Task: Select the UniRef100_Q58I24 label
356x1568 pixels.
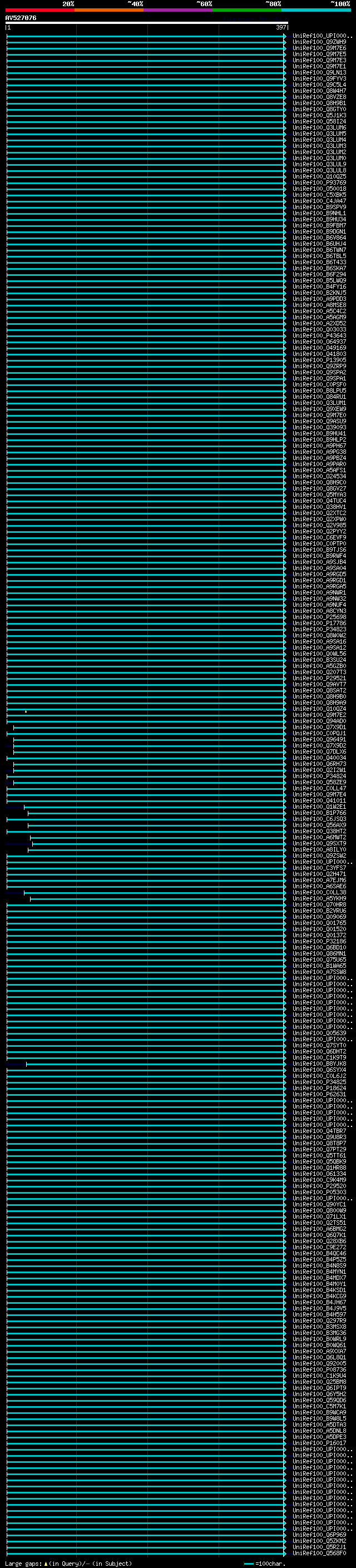Action: [x=319, y=121]
